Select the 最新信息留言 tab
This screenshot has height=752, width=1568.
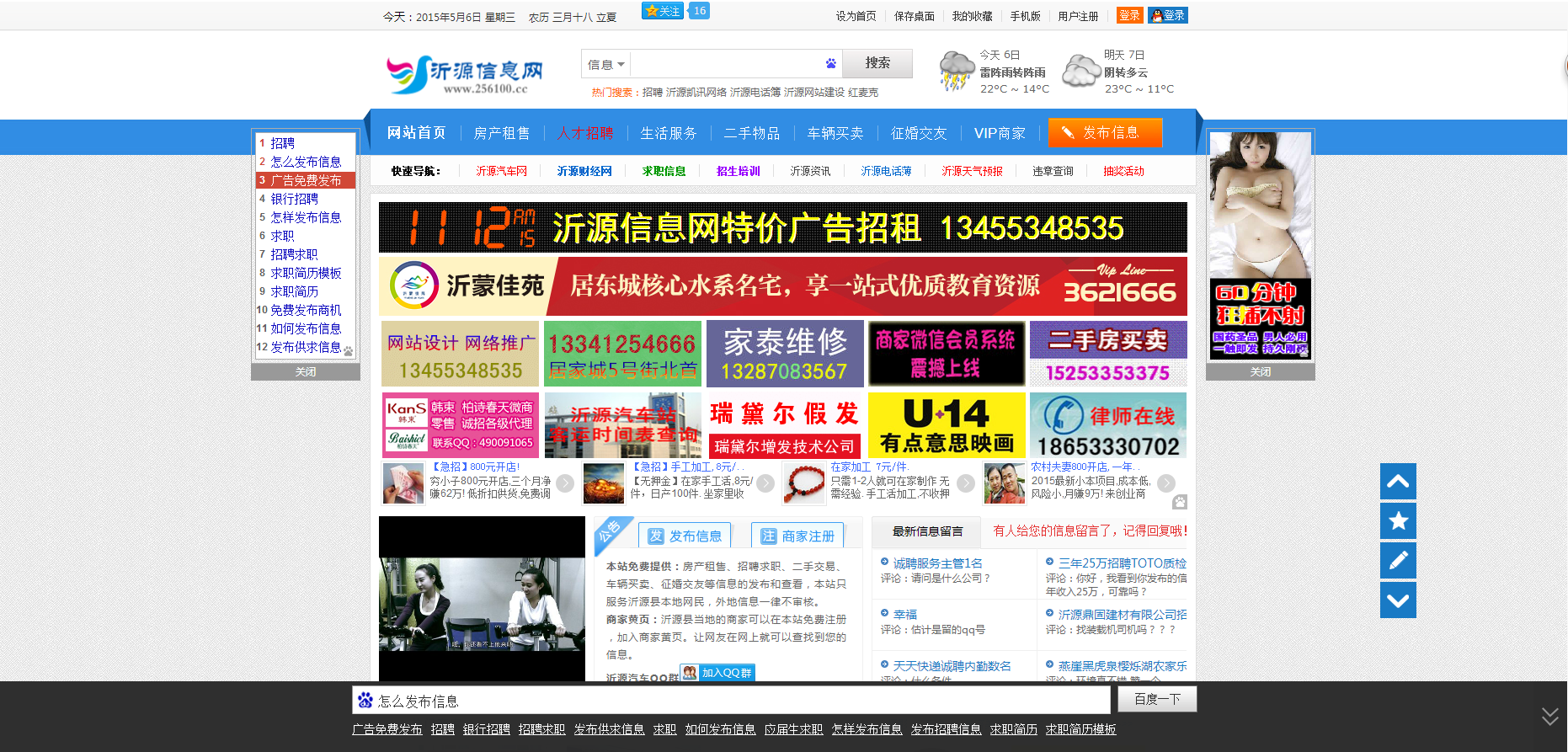pos(927,531)
